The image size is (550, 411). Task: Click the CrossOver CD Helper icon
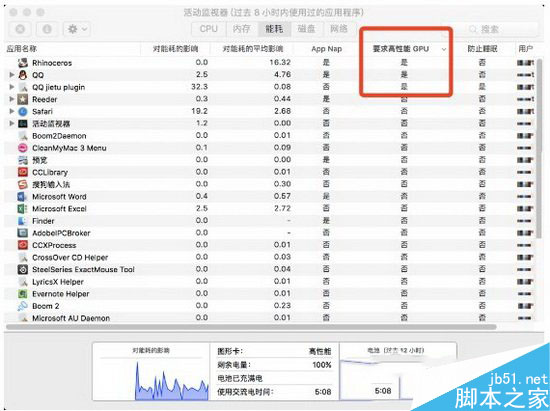pos(23,257)
